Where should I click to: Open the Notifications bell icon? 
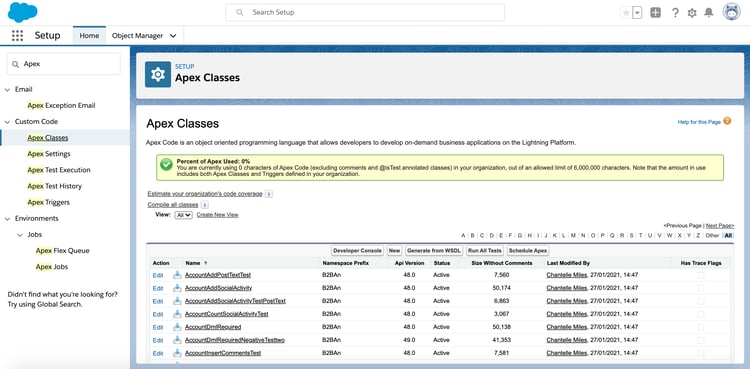(x=709, y=13)
